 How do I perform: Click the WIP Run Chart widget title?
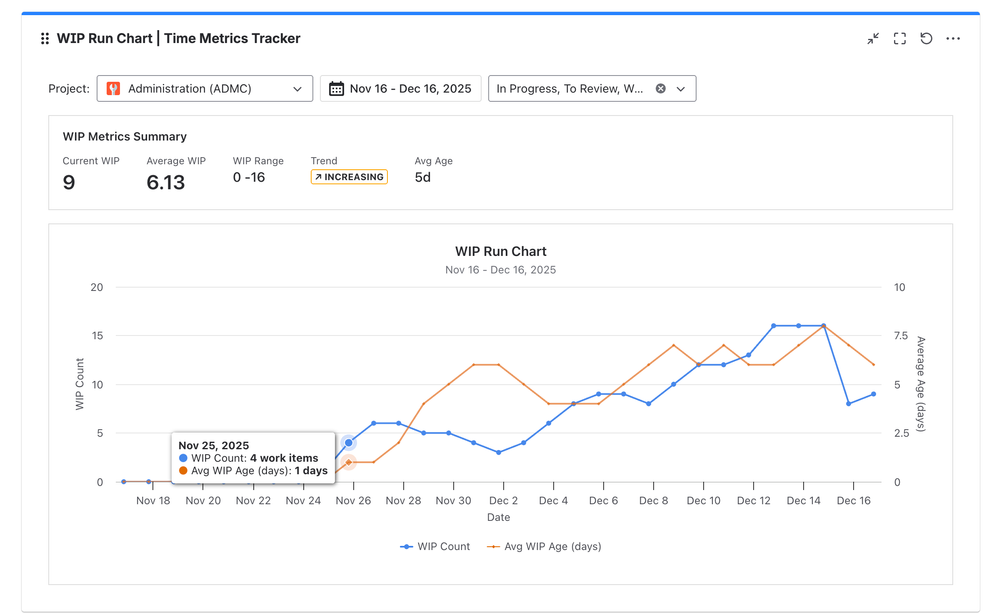(178, 39)
